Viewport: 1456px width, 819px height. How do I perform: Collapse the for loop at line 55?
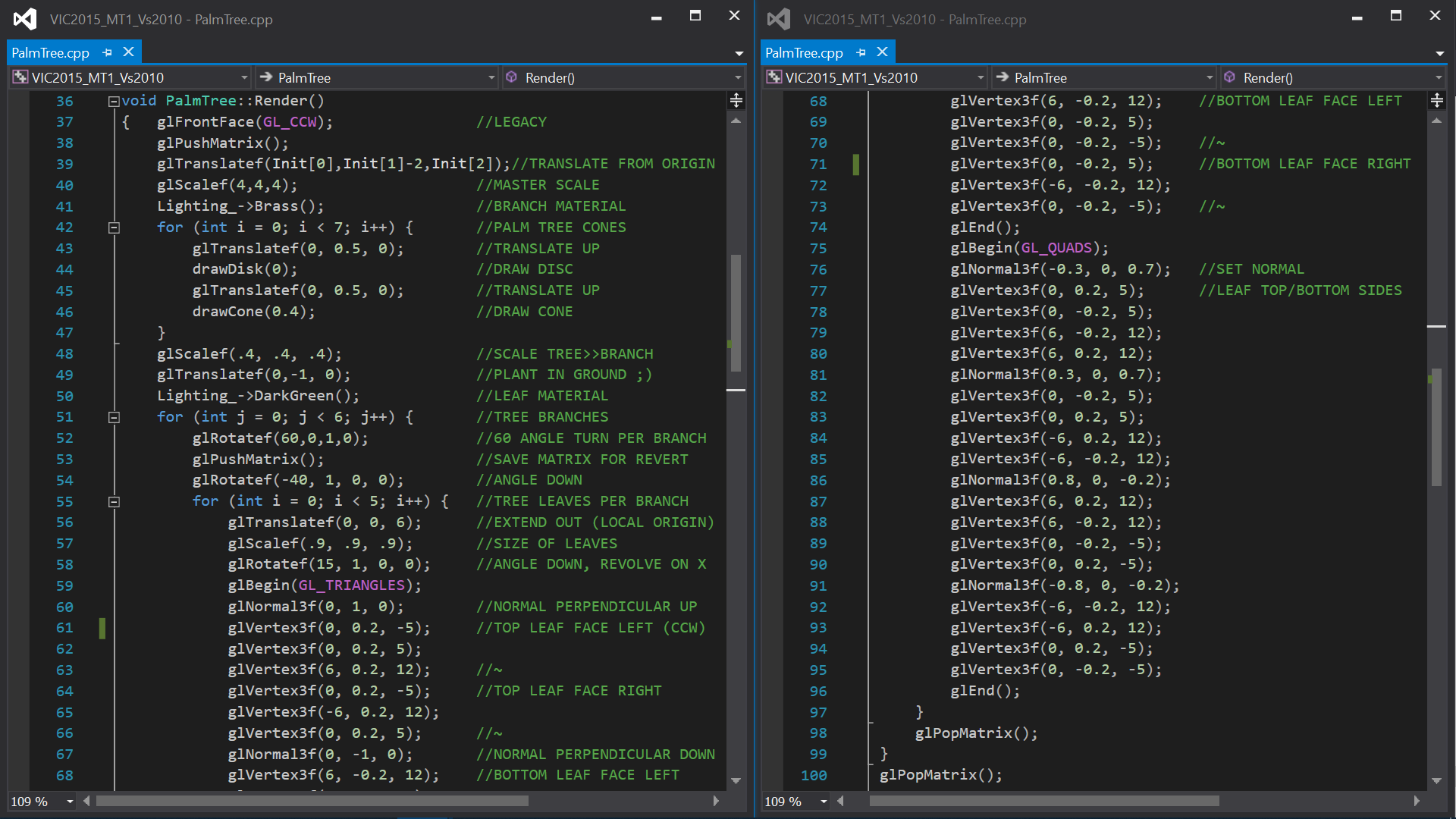(114, 501)
